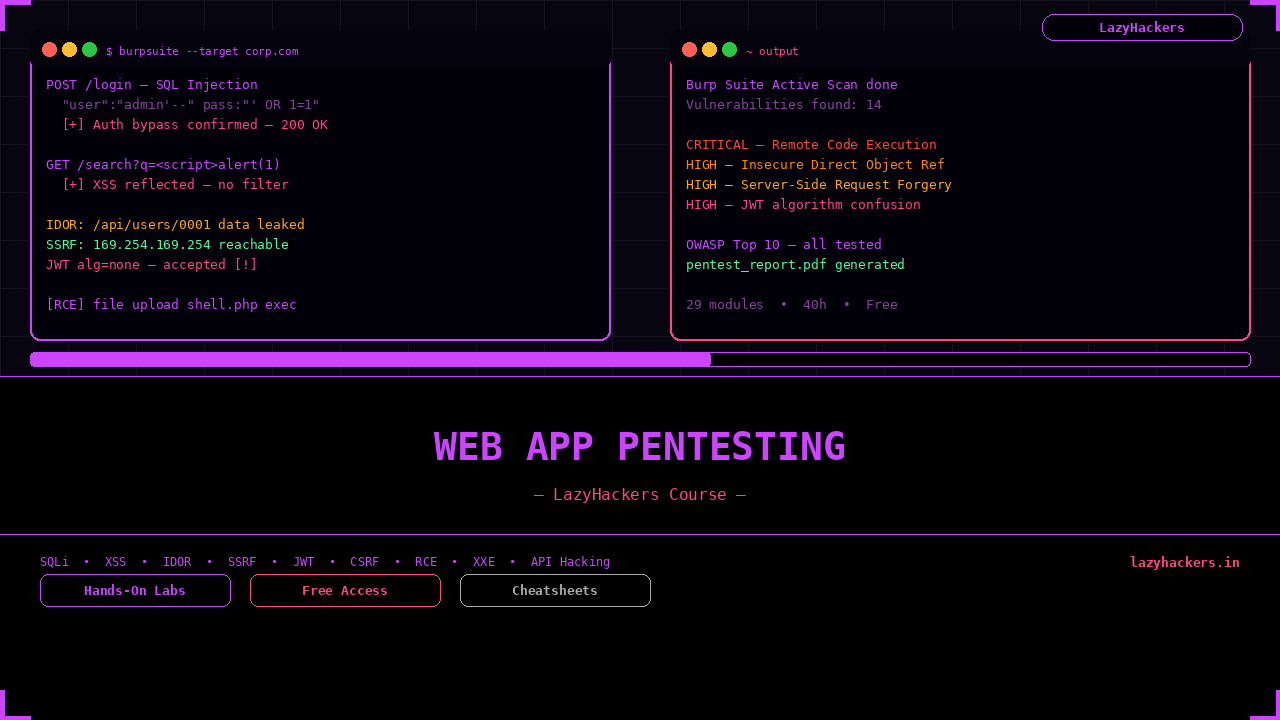Click the red dot on burpsuite terminal
This screenshot has width=1280, height=720.
pyautogui.click(x=49, y=50)
